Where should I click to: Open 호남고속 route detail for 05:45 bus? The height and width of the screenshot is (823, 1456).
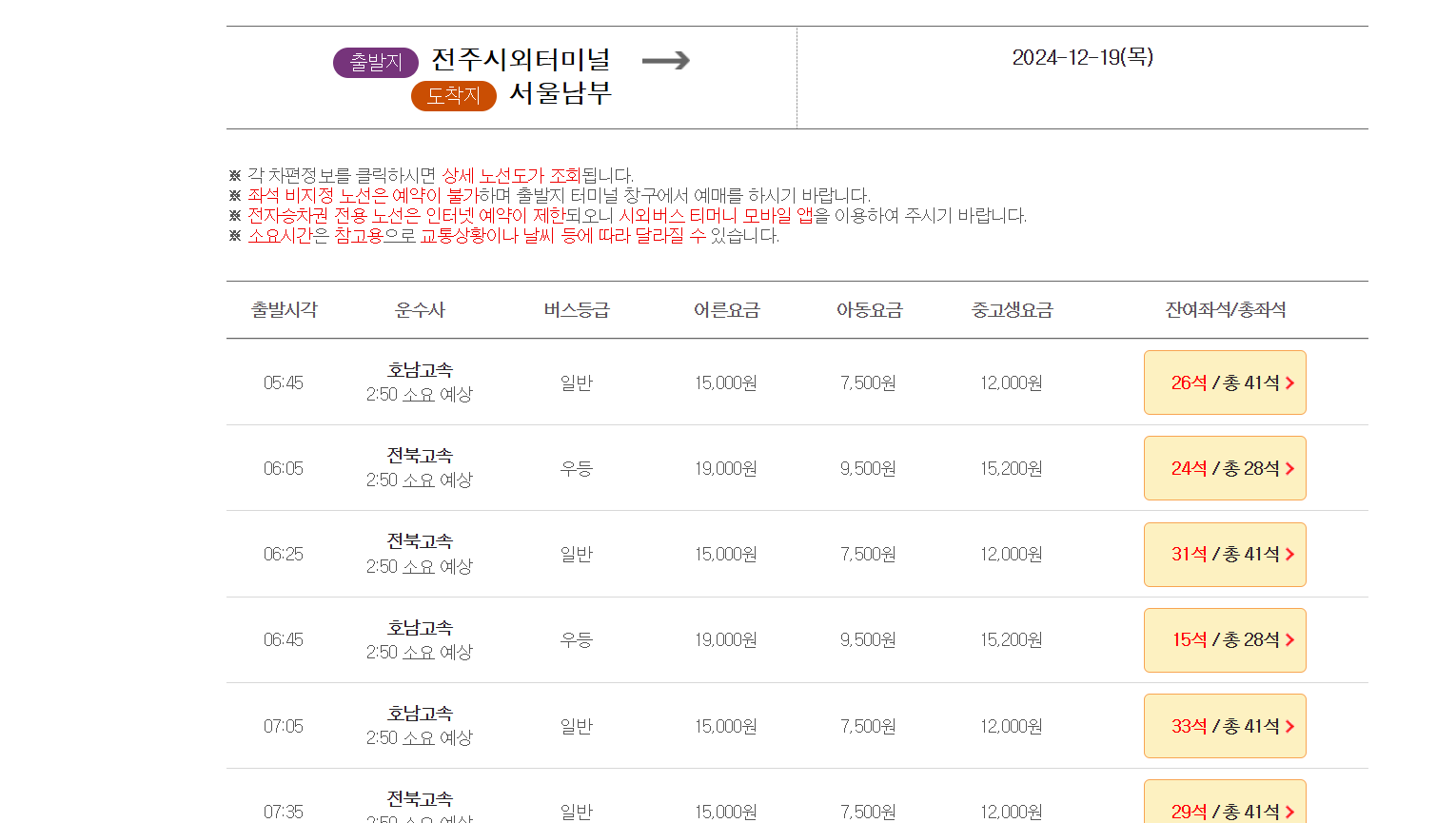420,370
